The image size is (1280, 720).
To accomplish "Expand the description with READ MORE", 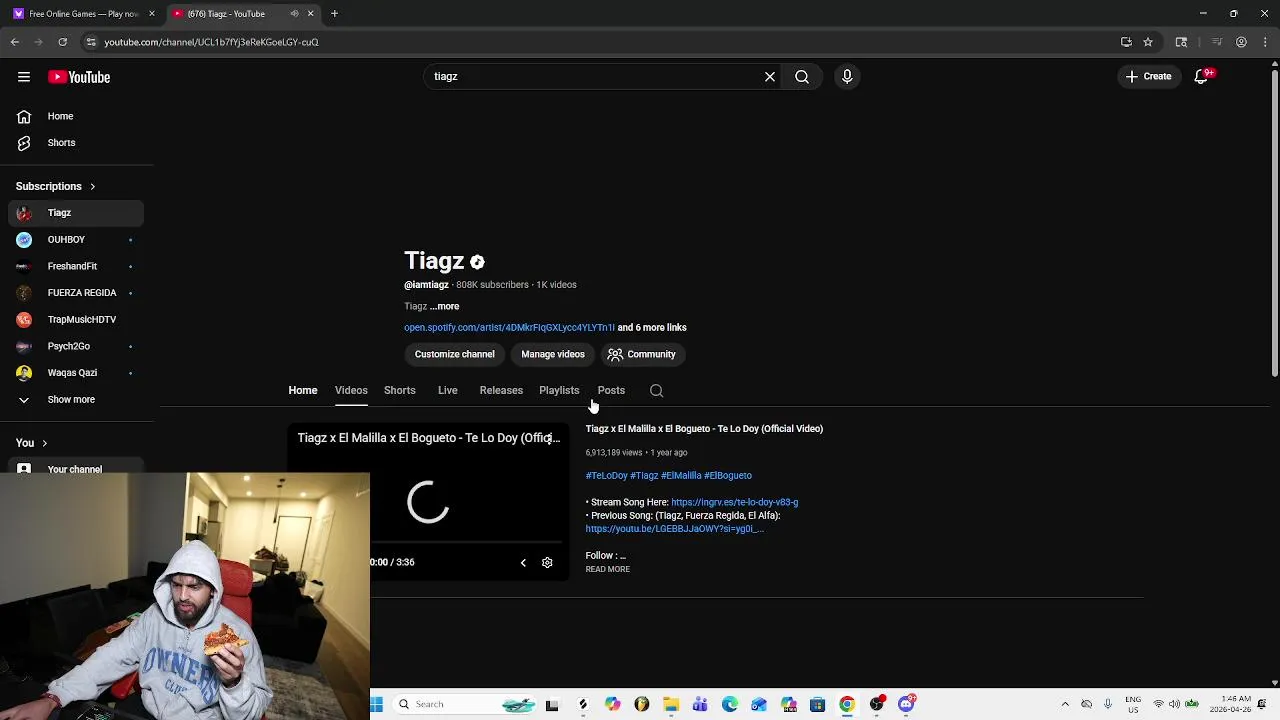I will tap(608, 569).
